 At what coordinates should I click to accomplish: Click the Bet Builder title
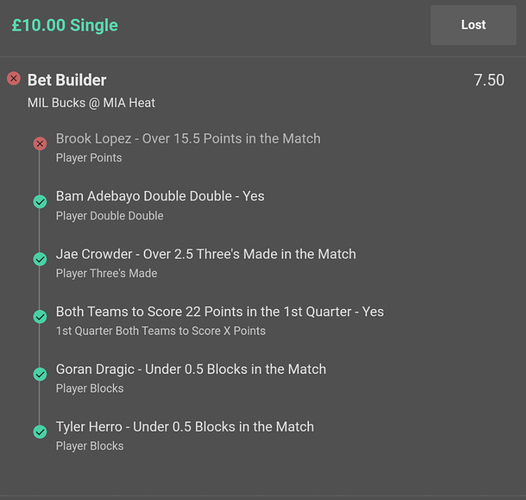coord(67,80)
